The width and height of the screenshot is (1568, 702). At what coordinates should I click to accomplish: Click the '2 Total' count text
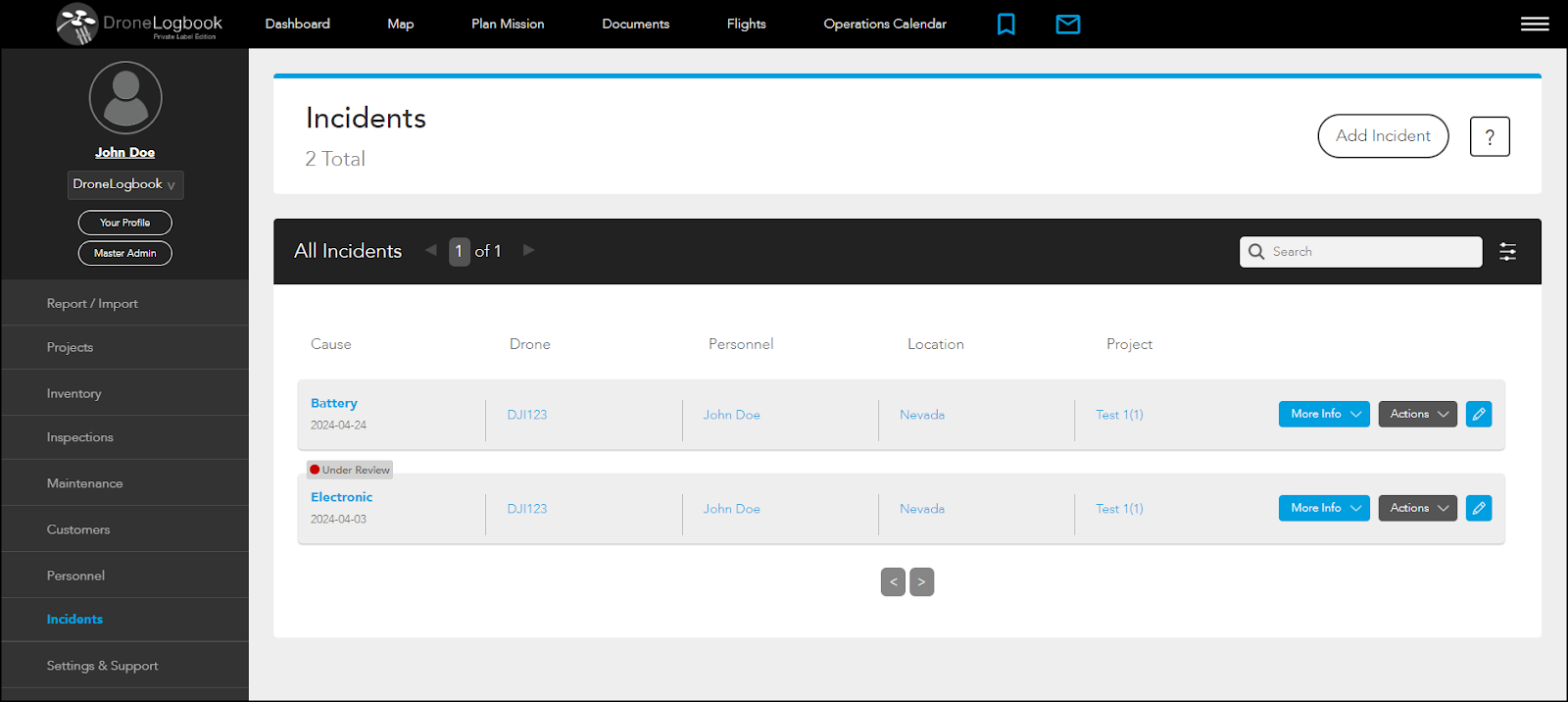coord(335,159)
